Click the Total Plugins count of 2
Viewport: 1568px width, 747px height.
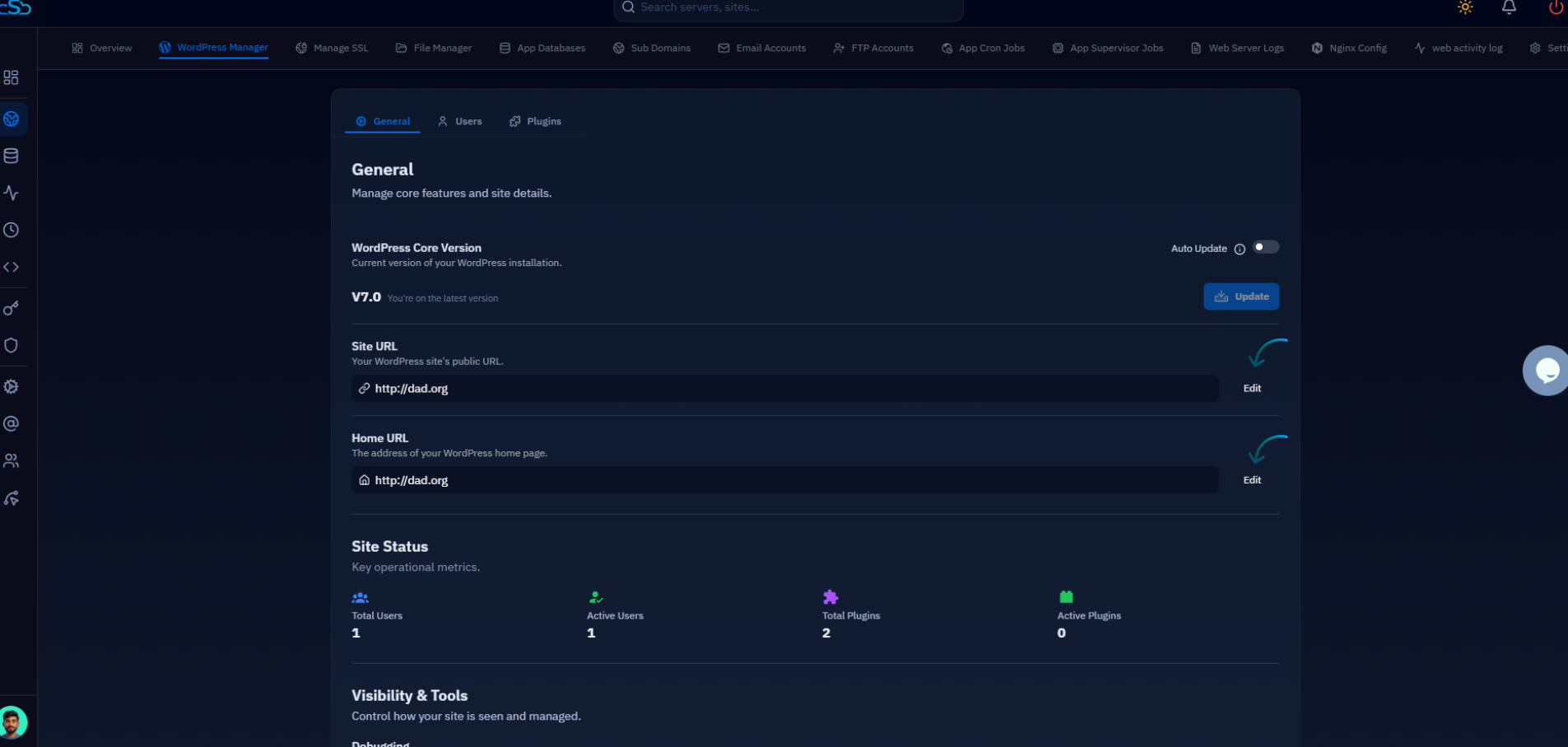click(826, 633)
